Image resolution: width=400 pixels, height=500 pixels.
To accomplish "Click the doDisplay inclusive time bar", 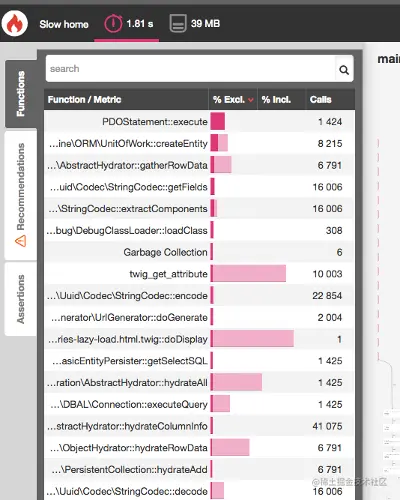I will [252, 339].
